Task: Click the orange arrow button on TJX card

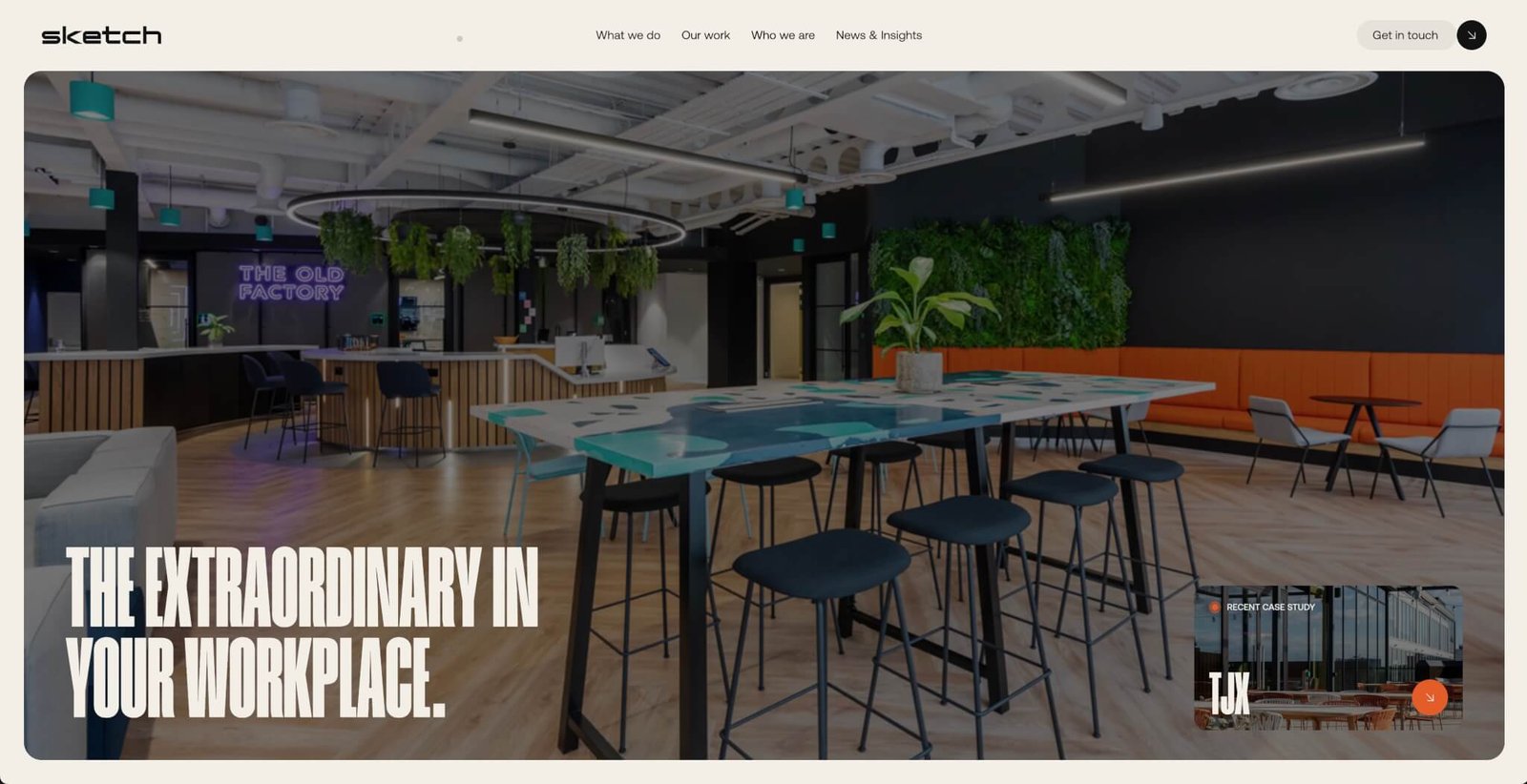Action: point(1430,697)
